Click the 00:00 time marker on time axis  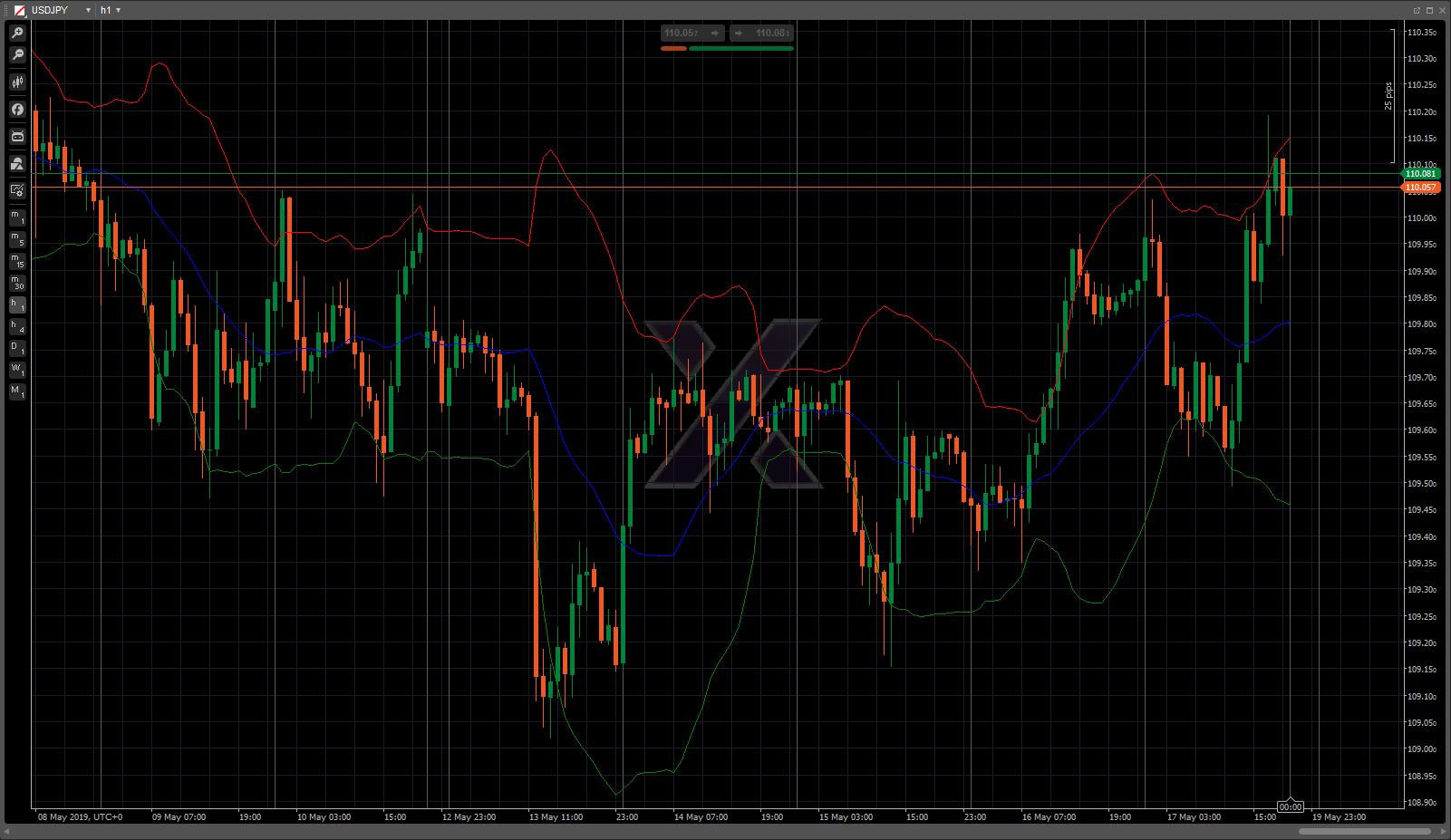(x=1290, y=806)
